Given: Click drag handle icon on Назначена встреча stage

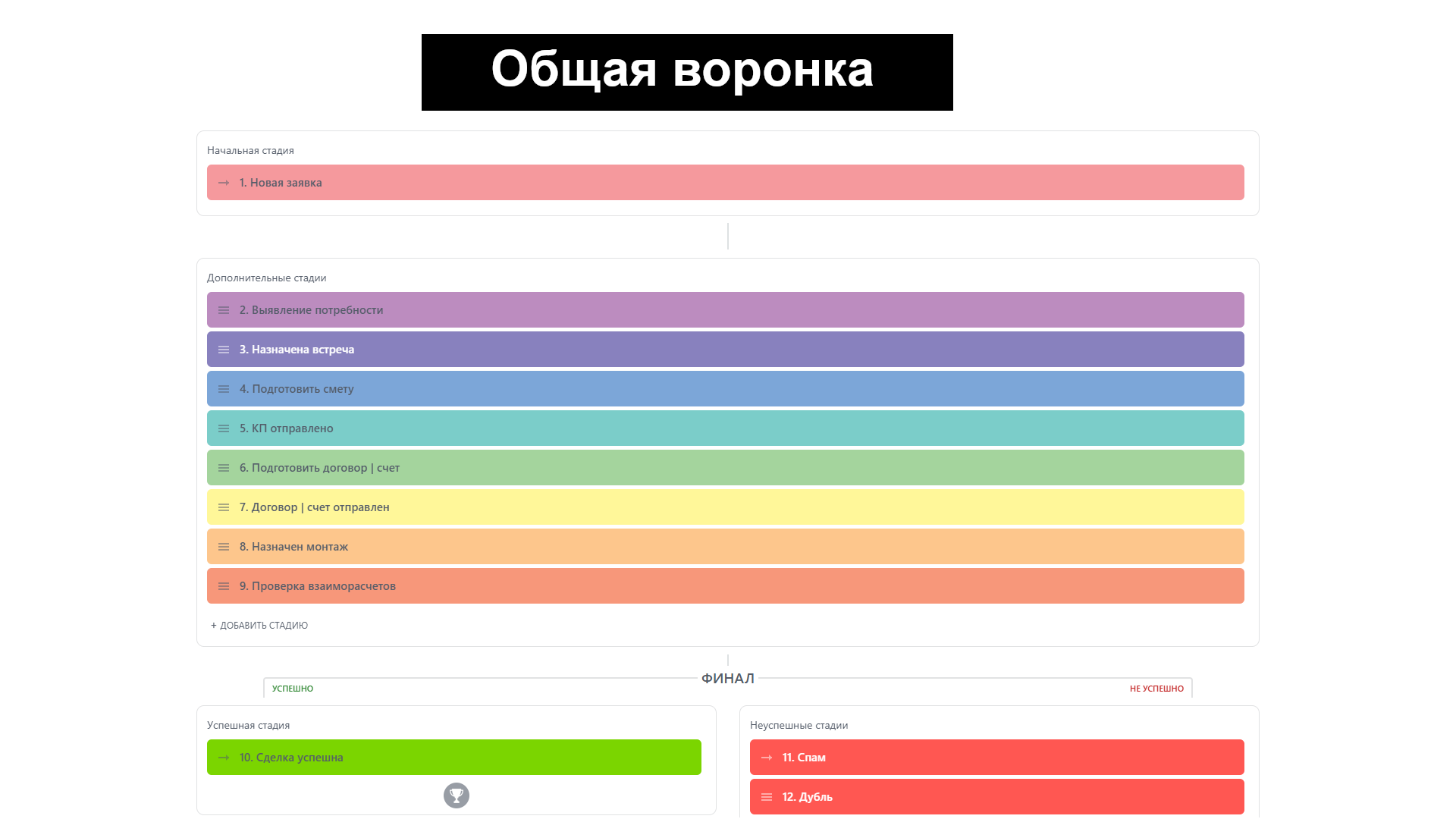Looking at the screenshot, I should (224, 350).
